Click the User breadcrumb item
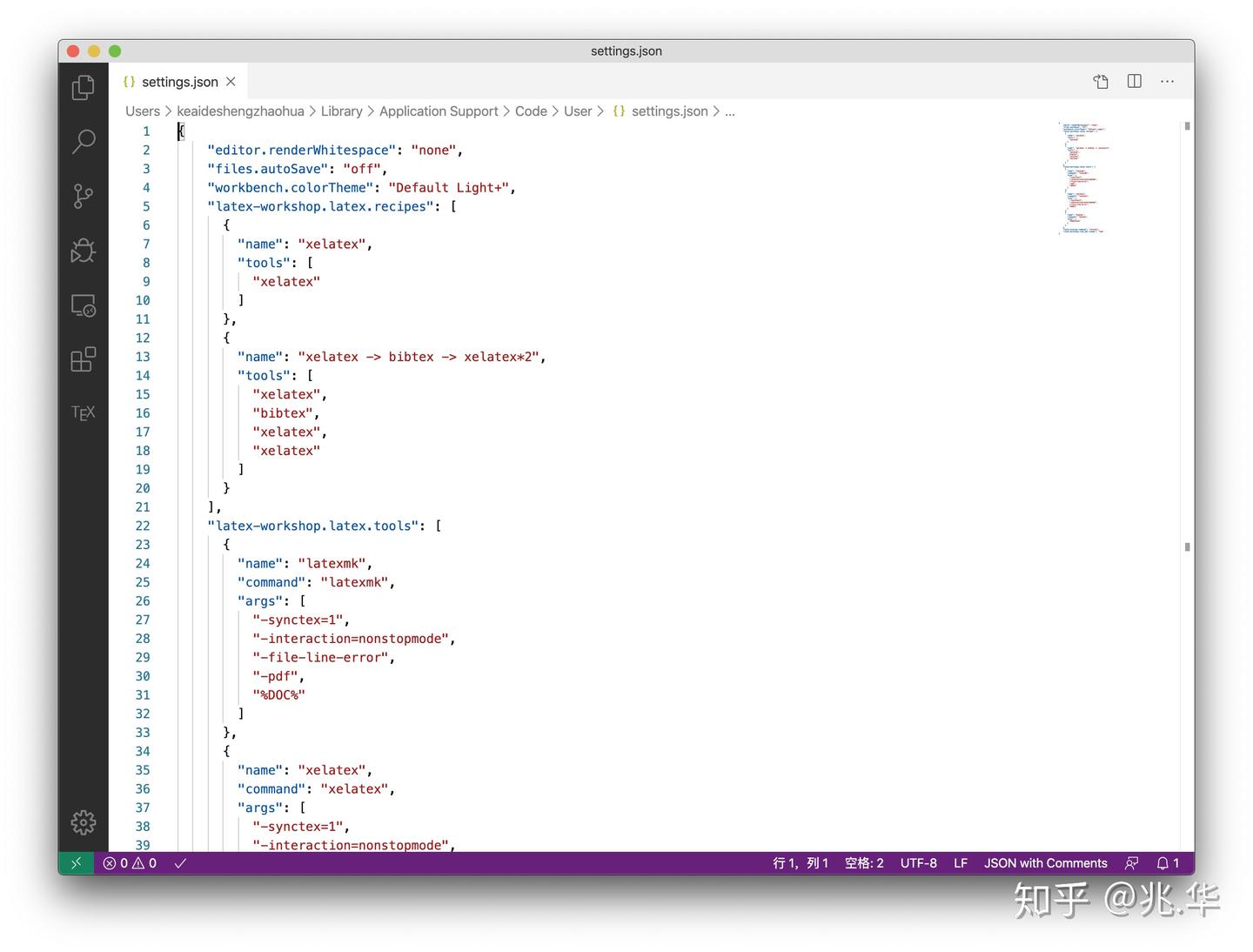The image size is (1253, 952). [x=577, y=111]
